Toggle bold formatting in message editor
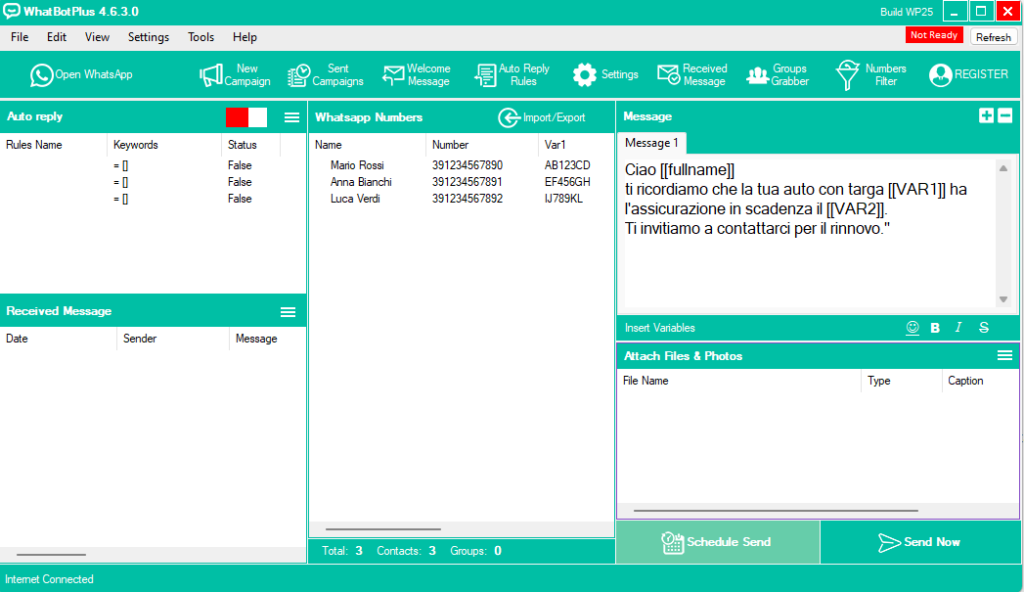 tap(935, 328)
